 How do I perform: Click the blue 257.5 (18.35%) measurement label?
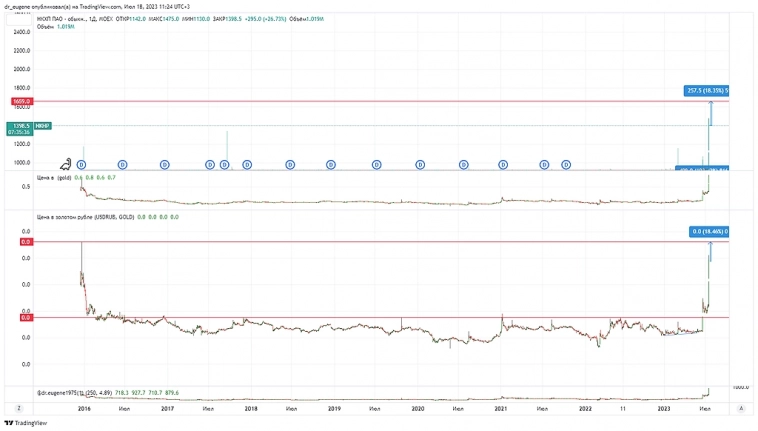click(706, 91)
